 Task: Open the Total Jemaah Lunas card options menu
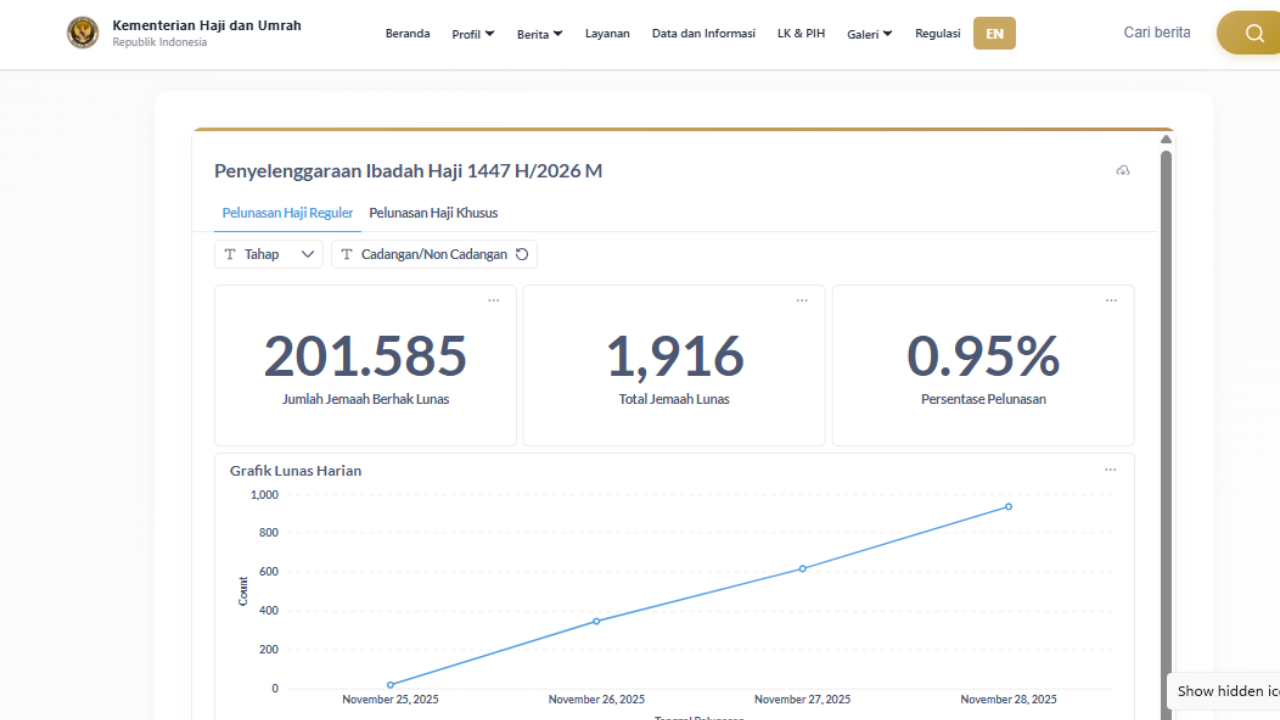click(x=802, y=299)
